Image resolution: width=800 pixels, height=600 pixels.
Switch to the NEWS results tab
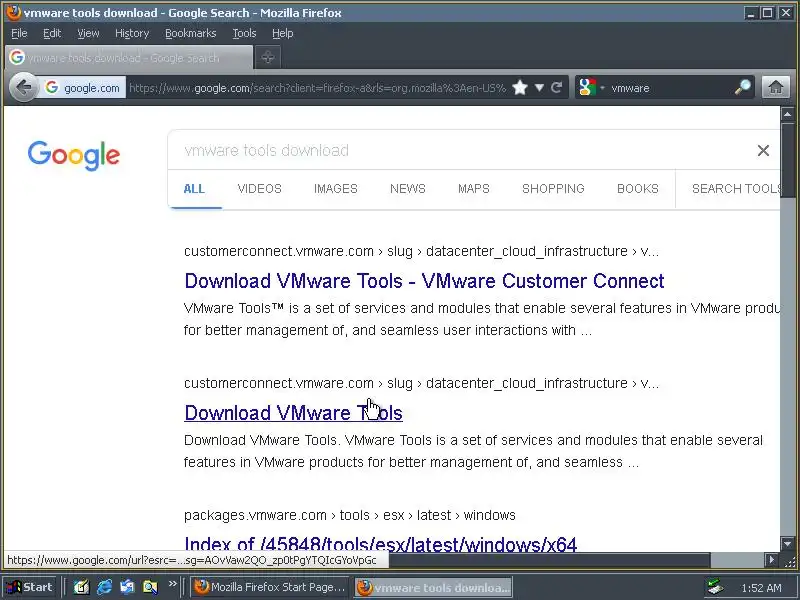[x=408, y=189]
